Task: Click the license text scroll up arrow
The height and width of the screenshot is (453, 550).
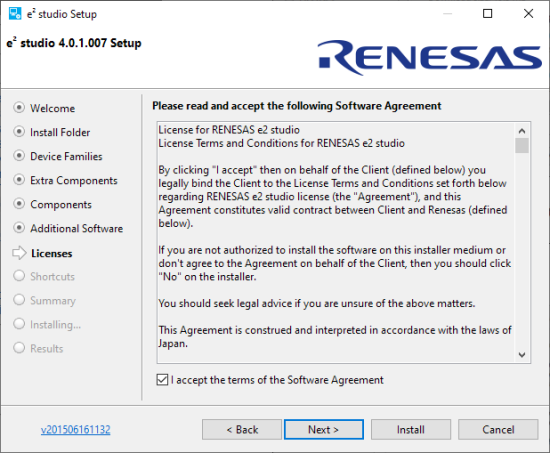Action: coord(522,131)
